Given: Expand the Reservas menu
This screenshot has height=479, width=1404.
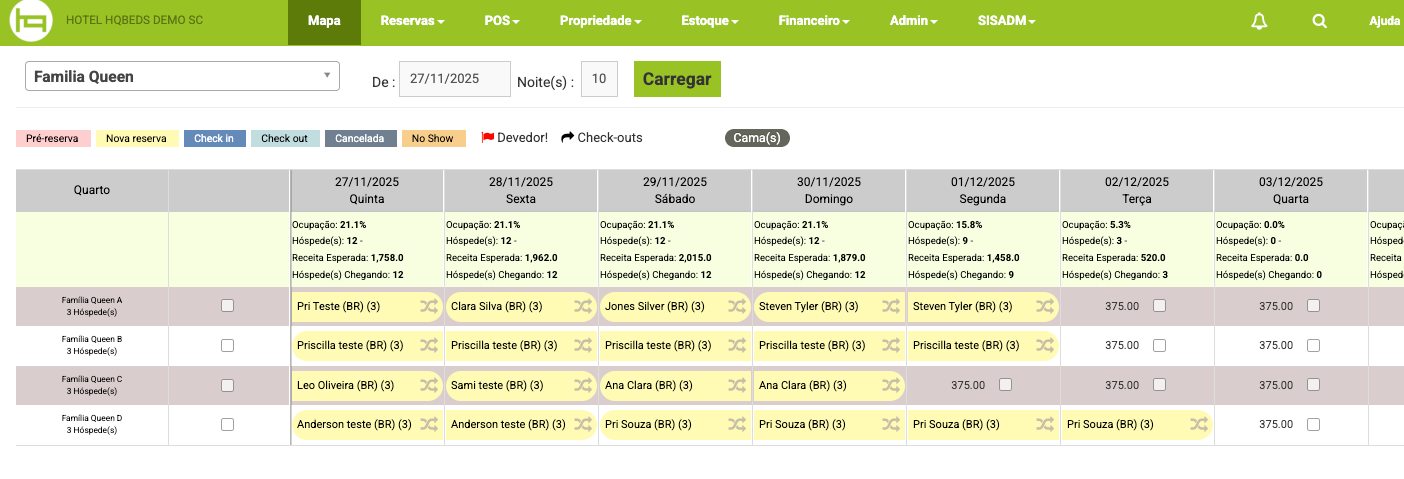Looking at the screenshot, I should click(412, 21).
